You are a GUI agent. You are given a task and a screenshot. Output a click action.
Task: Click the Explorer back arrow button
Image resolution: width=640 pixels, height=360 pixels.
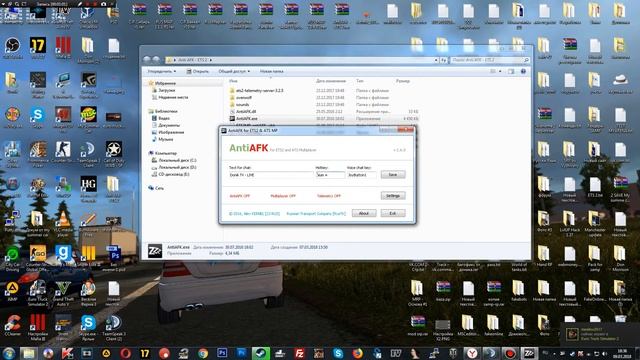pyautogui.click(x=147, y=60)
